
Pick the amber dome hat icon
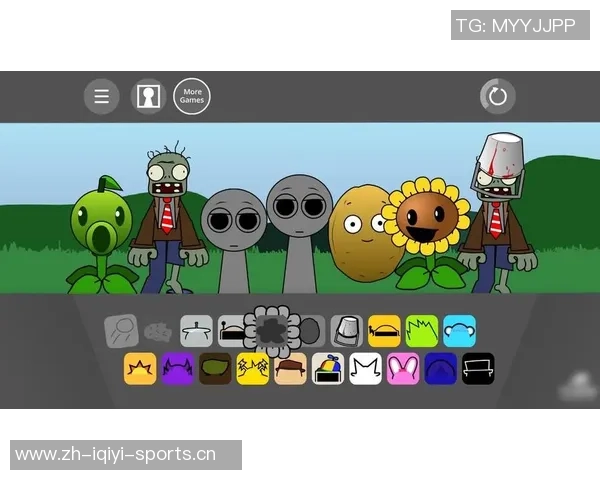385,331
